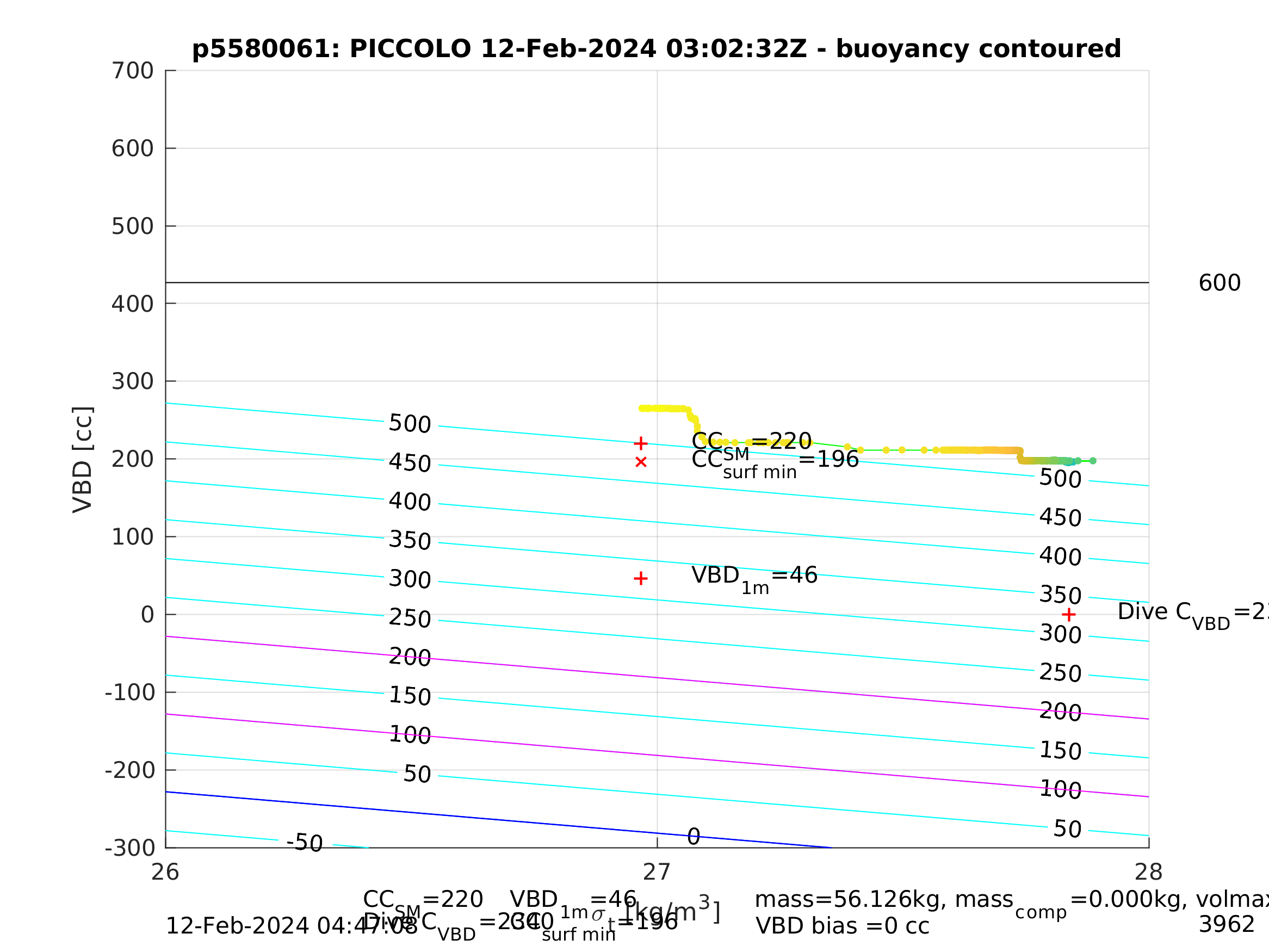Click the '600' contour label outside the right axis
This screenshot has height=952, width=1269.
[x=1220, y=283]
